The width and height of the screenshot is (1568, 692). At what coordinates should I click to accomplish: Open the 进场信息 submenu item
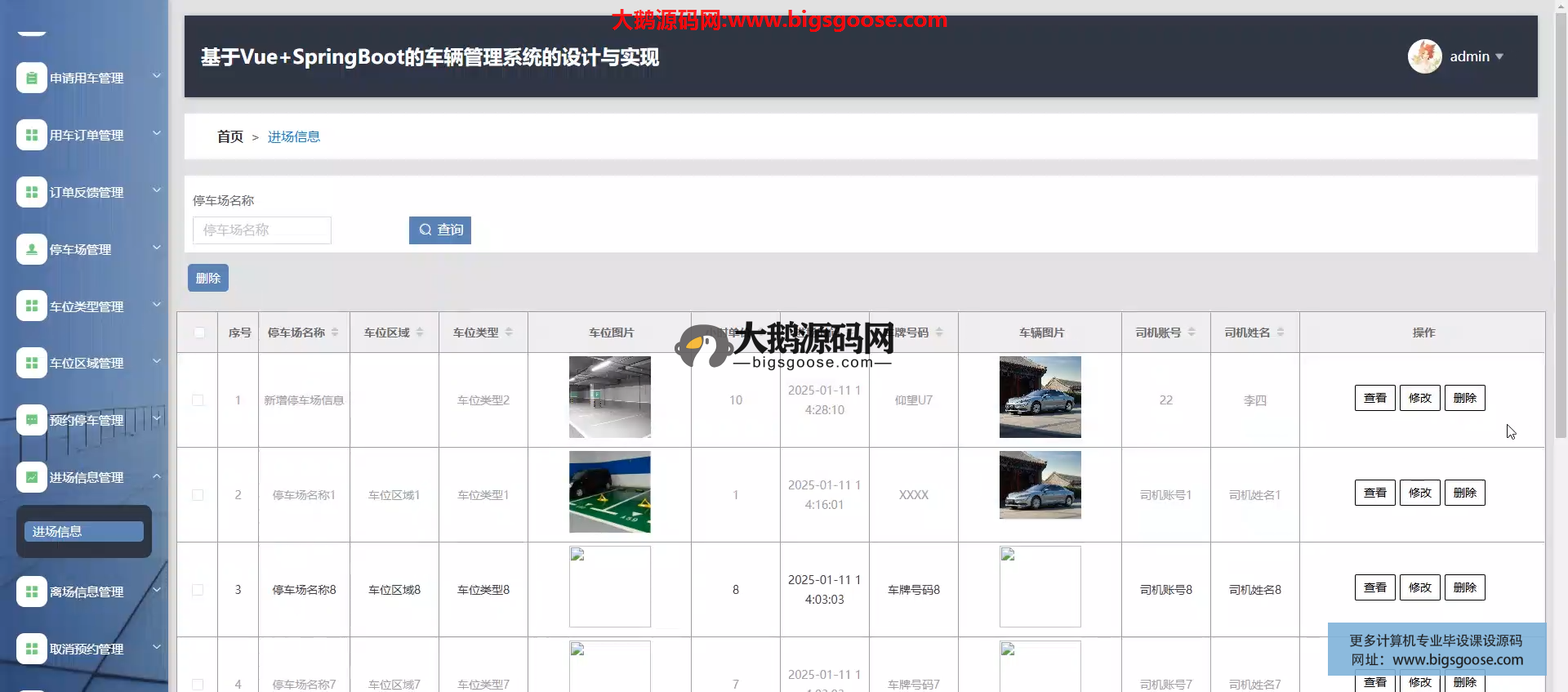[84, 532]
